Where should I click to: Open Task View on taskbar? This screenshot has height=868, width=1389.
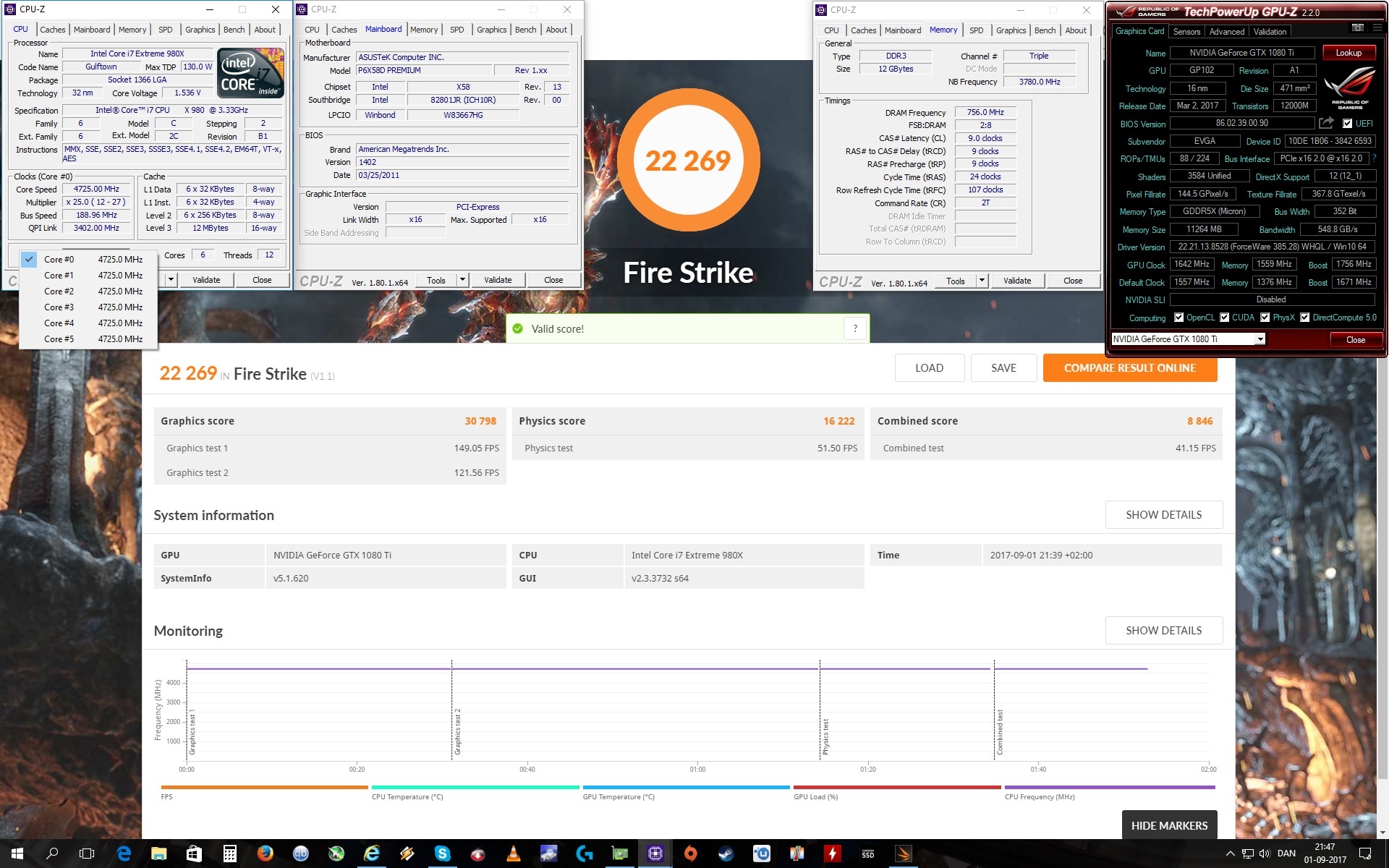[x=87, y=854]
